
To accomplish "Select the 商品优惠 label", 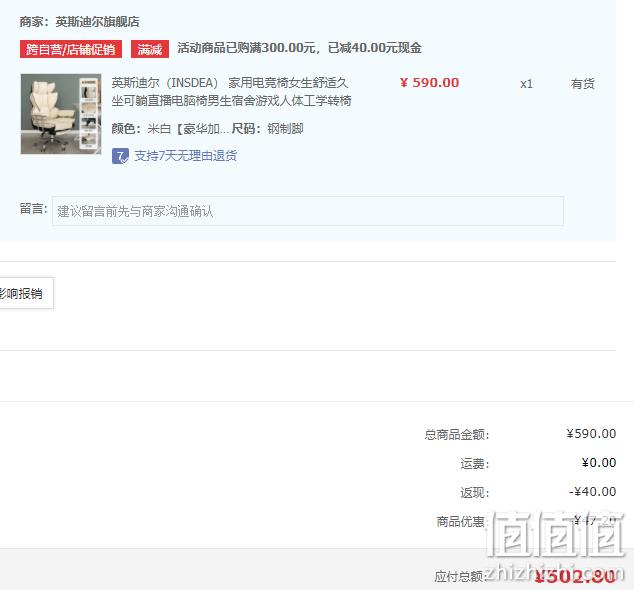I will 461,522.
